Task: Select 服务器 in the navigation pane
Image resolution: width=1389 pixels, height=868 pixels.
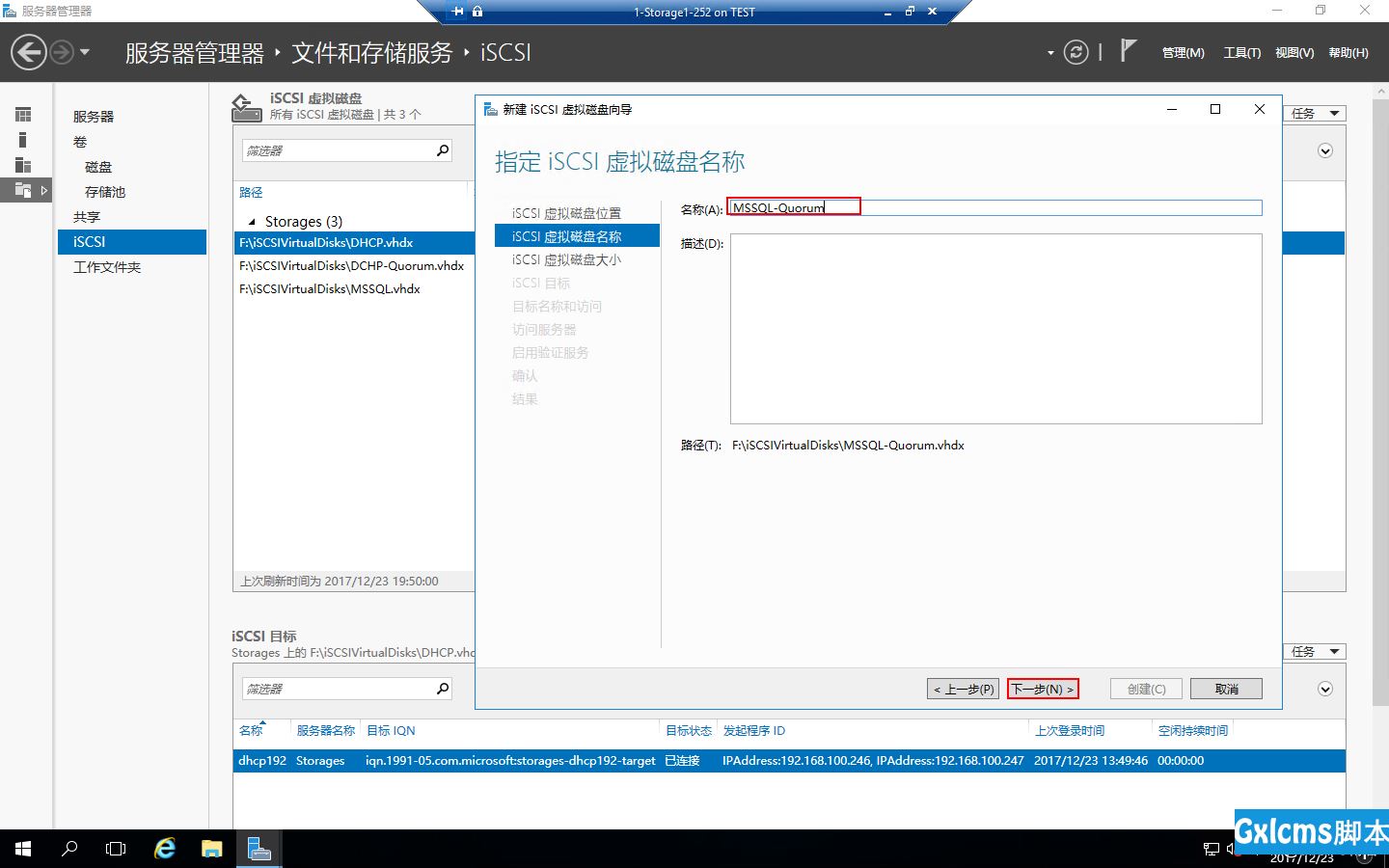Action: pyautogui.click(x=94, y=117)
